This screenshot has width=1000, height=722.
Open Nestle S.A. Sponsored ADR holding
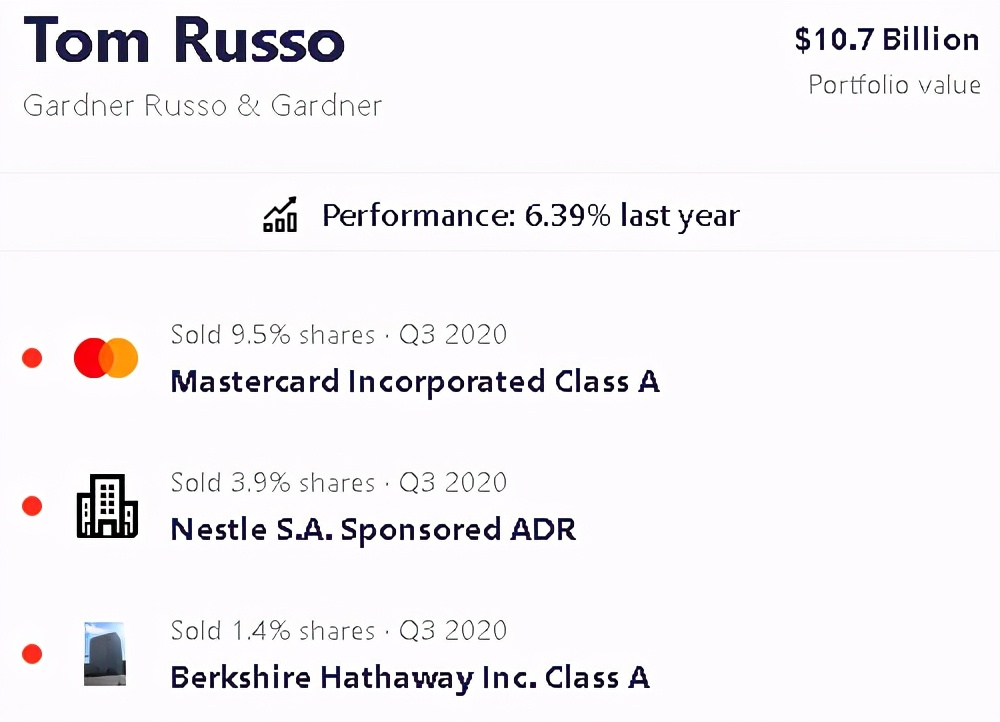[x=373, y=529]
